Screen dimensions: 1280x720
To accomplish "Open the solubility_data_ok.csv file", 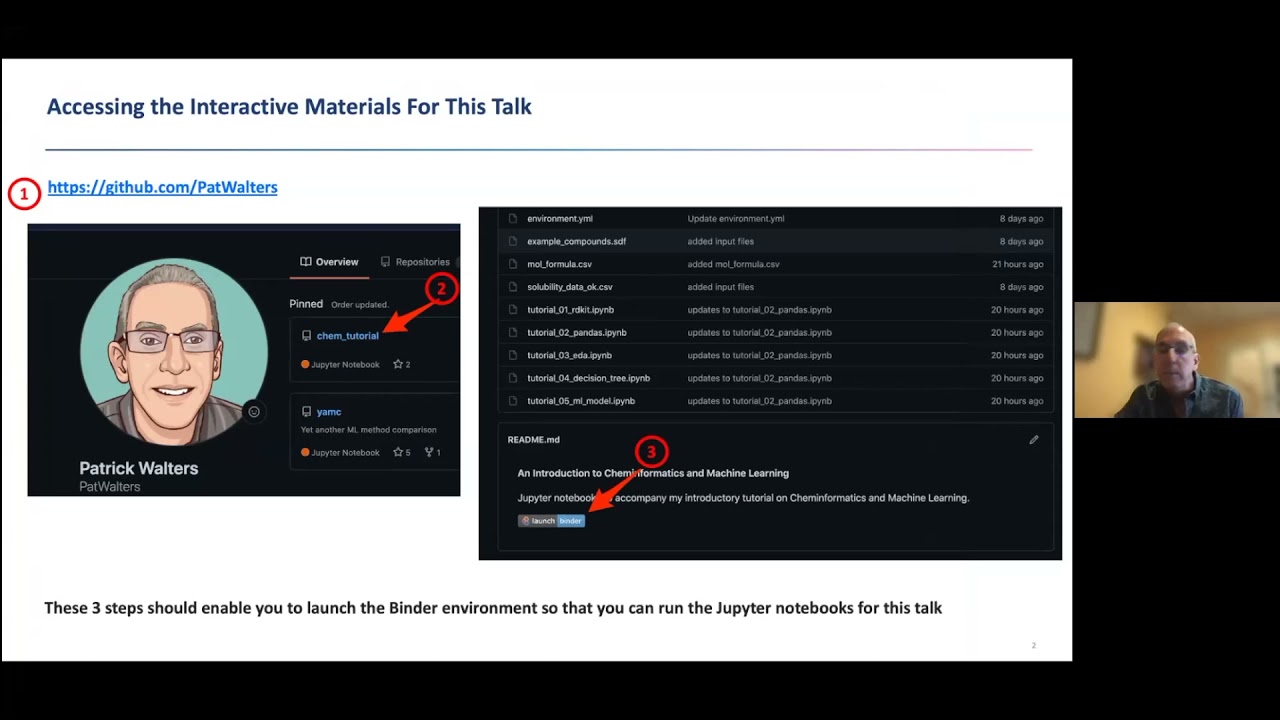I will pyautogui.click(x=570, y=288).
